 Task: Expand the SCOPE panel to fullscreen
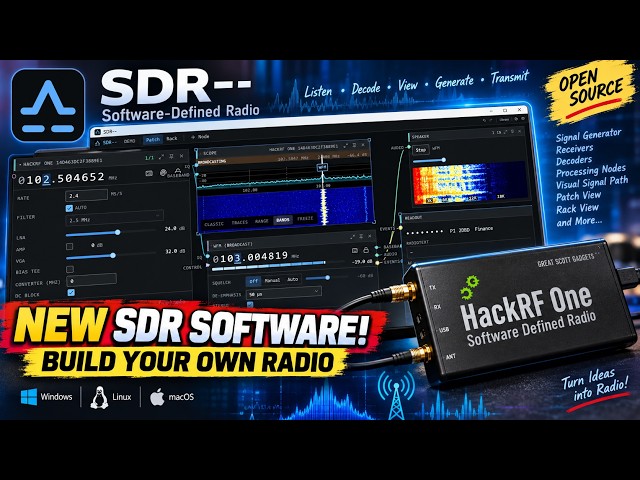[x=346, y=145]
